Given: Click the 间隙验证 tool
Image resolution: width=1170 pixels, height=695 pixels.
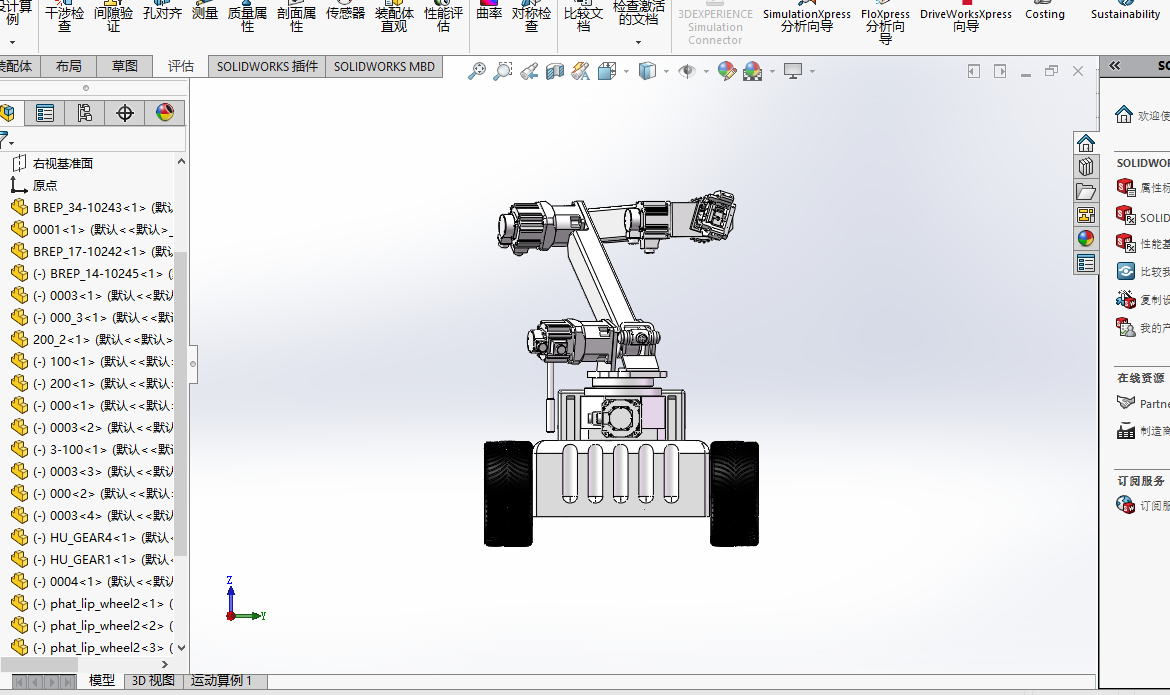Looking at the screenshot, I should click(113, 16).
